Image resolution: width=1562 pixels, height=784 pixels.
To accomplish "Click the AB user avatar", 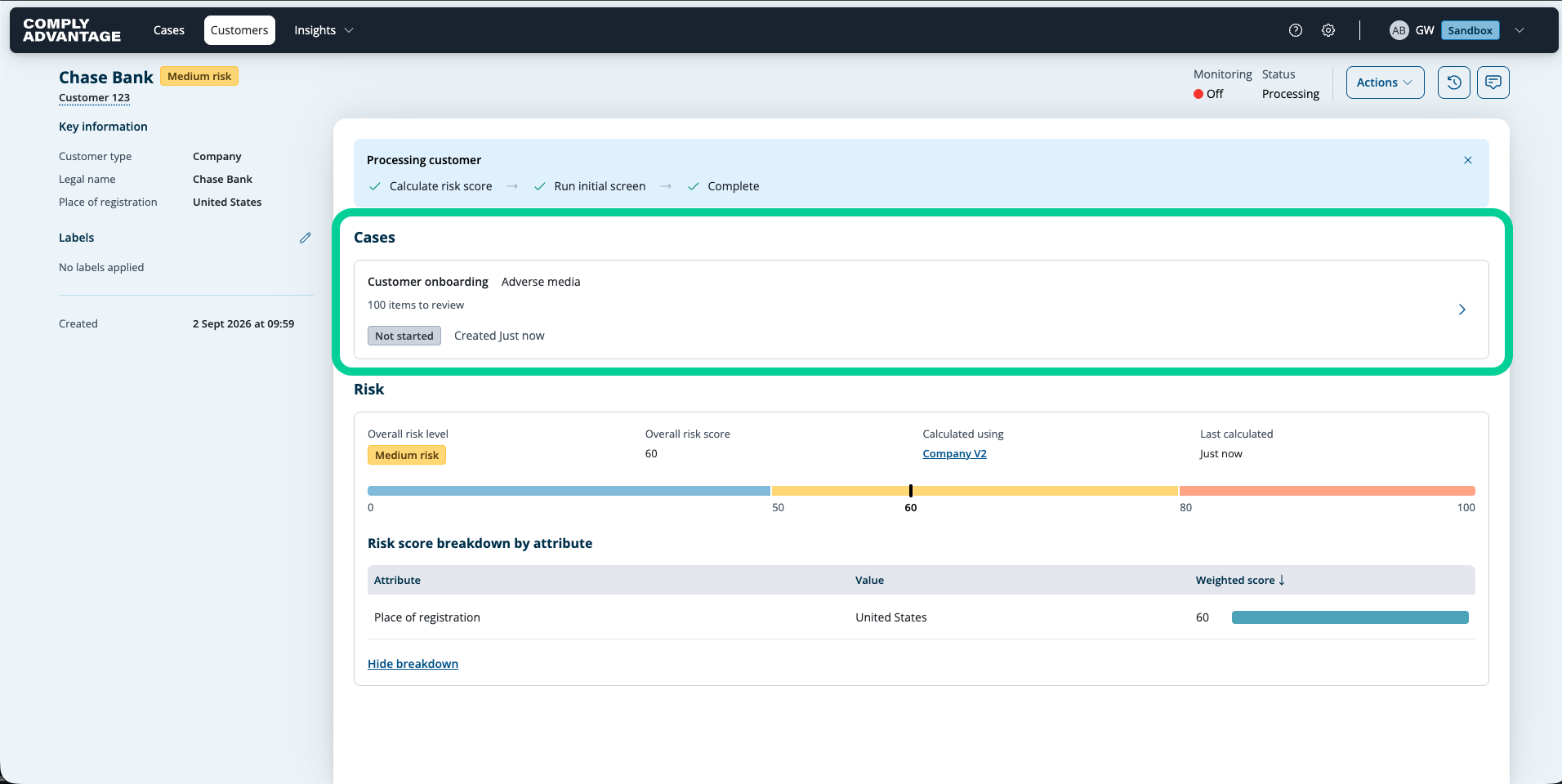I will (x=1399, y=30).
